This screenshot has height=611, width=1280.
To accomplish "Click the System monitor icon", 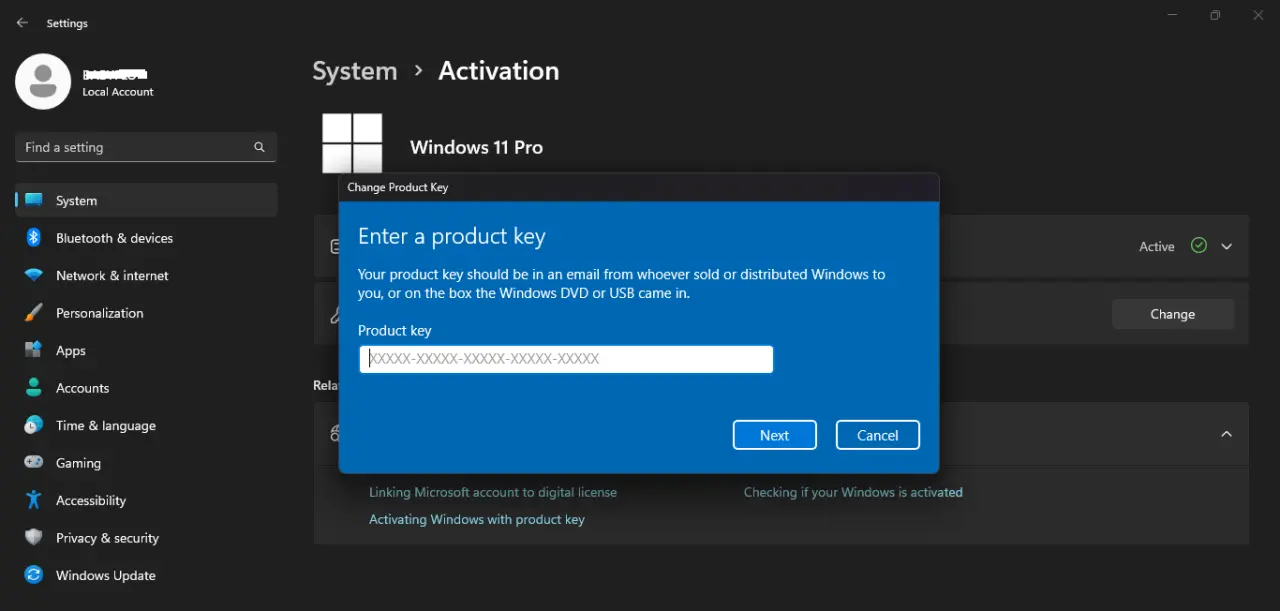I will [34, 200].
